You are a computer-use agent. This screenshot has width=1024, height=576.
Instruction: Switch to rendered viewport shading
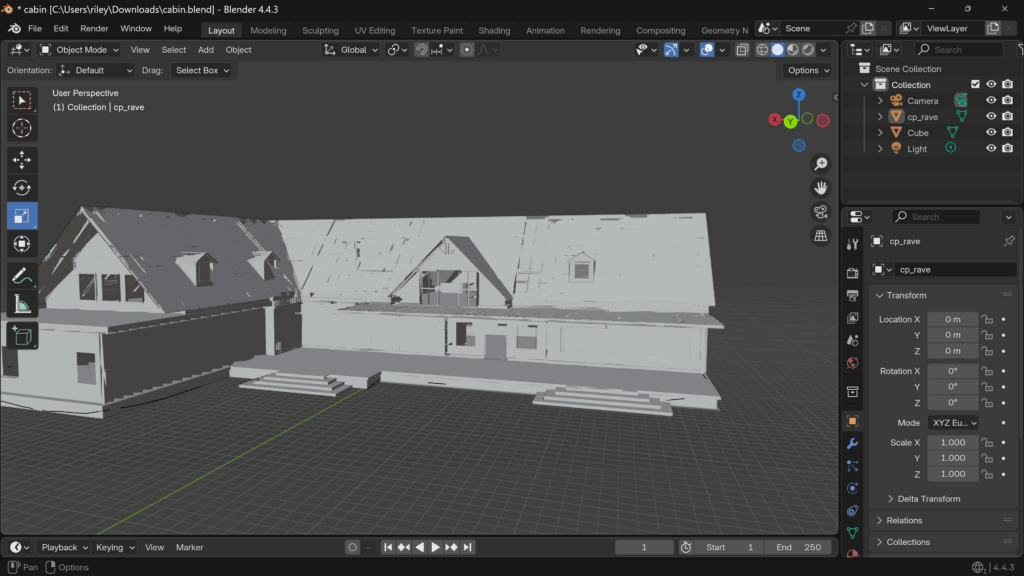click(808, 50)
